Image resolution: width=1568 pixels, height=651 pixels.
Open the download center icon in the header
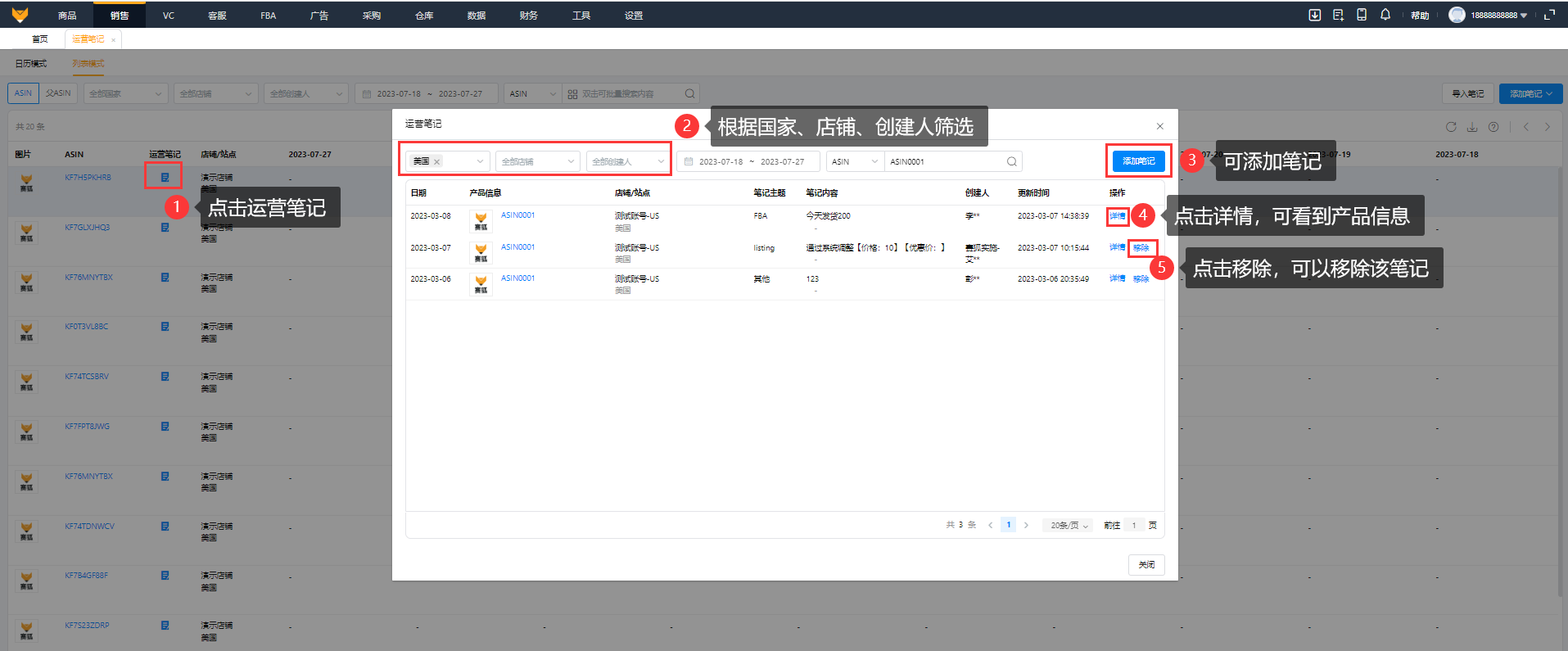point(1315,15)
